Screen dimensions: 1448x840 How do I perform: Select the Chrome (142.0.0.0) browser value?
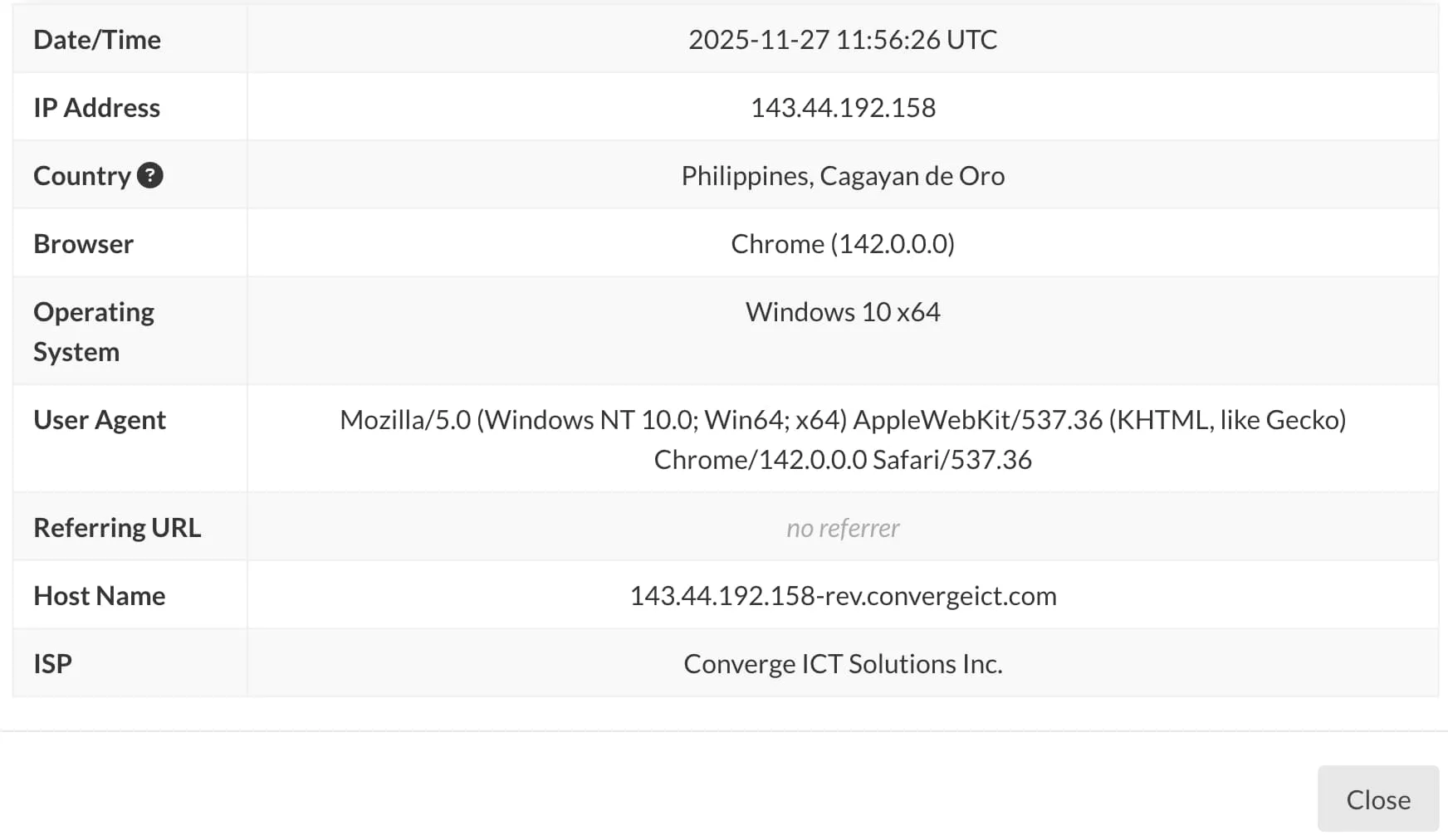[x=843, y=243]
